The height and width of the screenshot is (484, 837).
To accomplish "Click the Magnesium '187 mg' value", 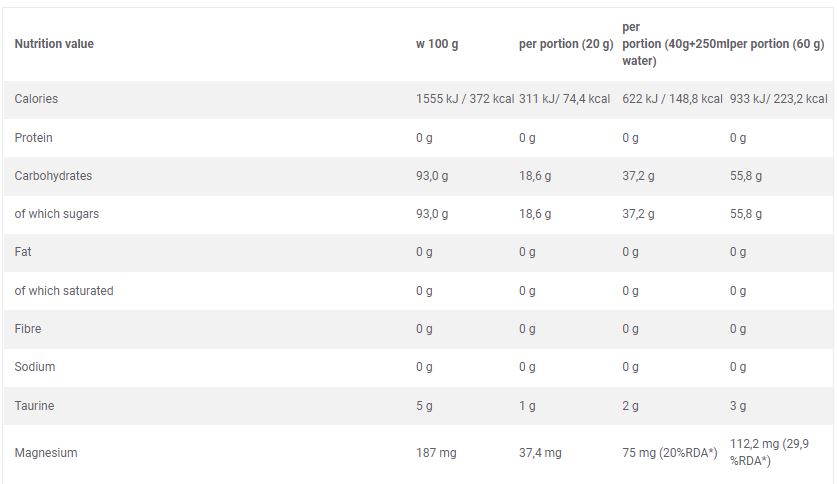I will [x=436, y=453].
